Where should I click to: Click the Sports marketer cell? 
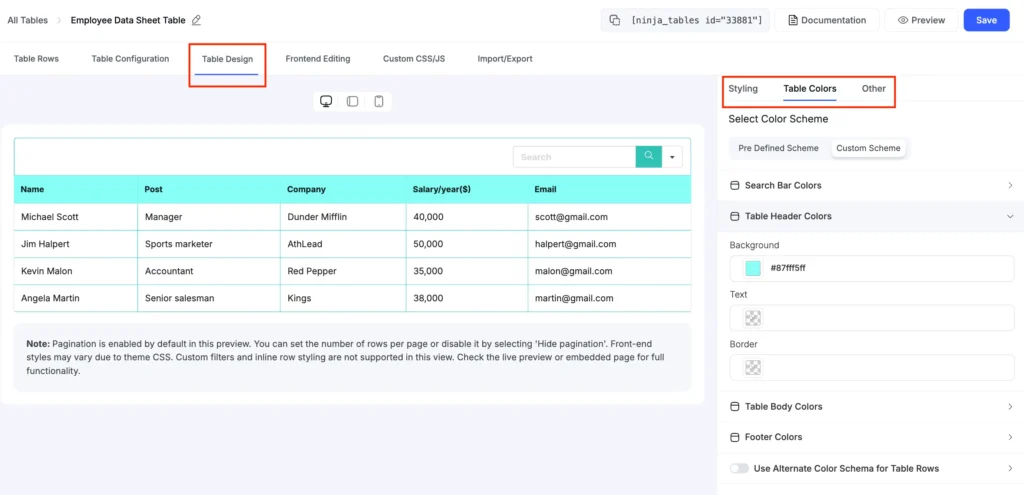pos(209,244)
